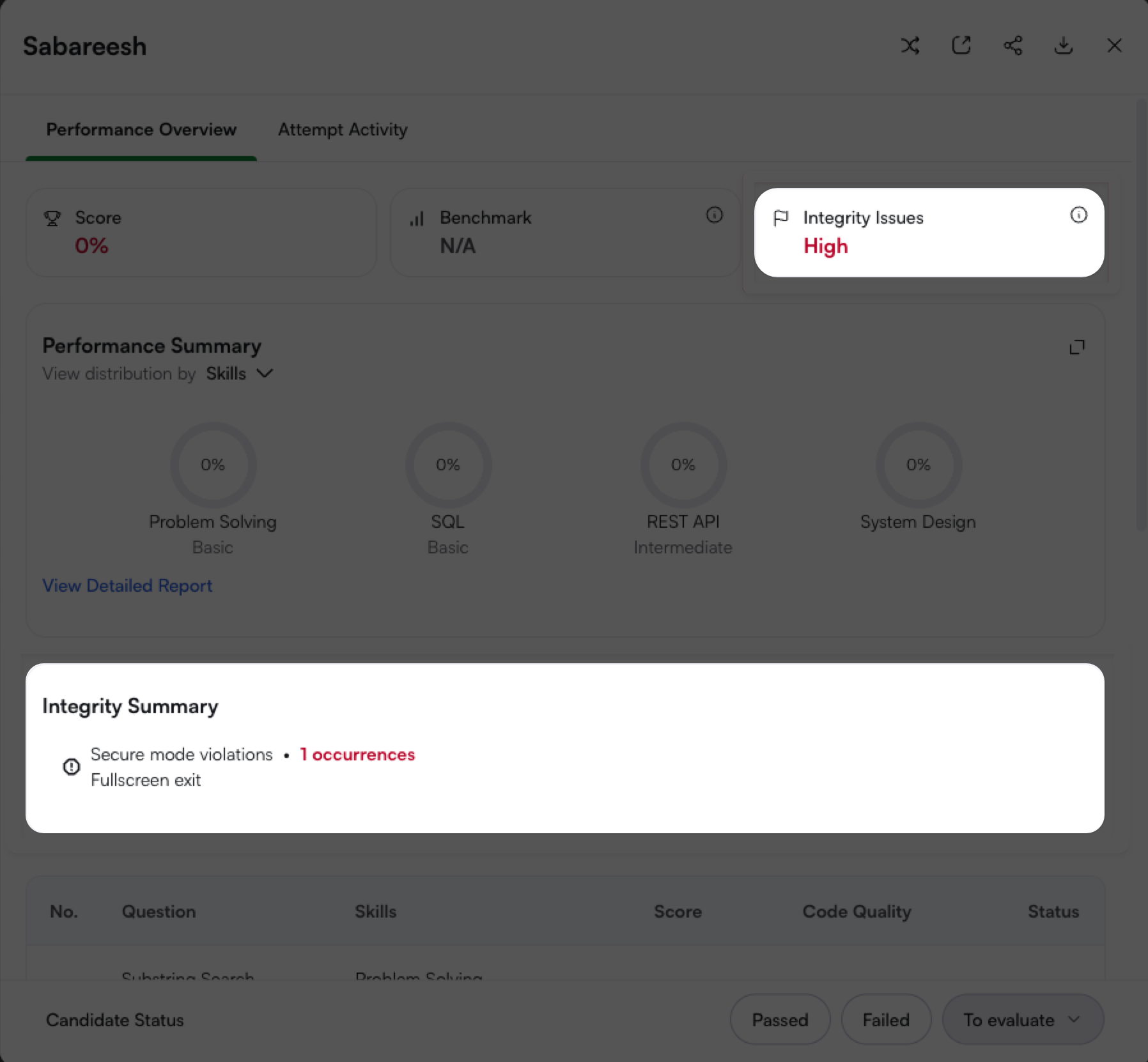This screenshot has width=1148, height=1062.
Task: Open the To evaluate status dropdown
Action: pos(1022,1020)
